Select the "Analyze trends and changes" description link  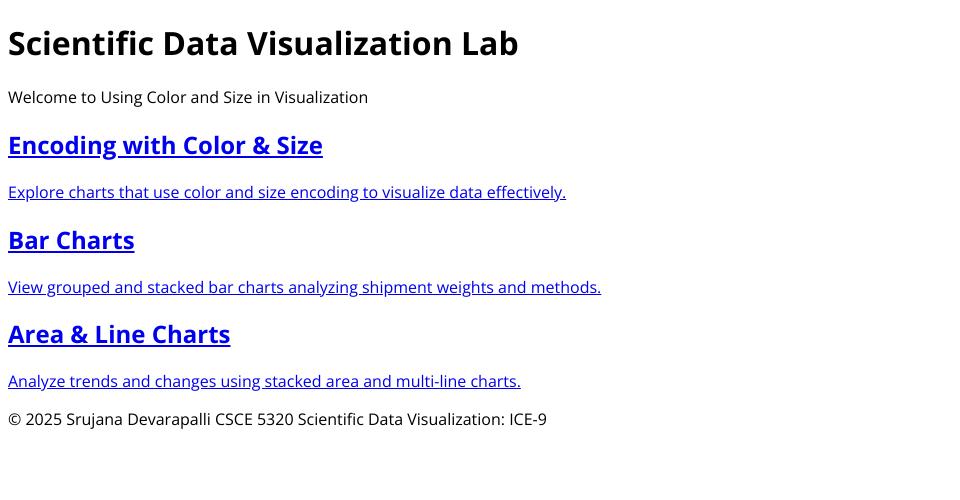click(264, 381)
